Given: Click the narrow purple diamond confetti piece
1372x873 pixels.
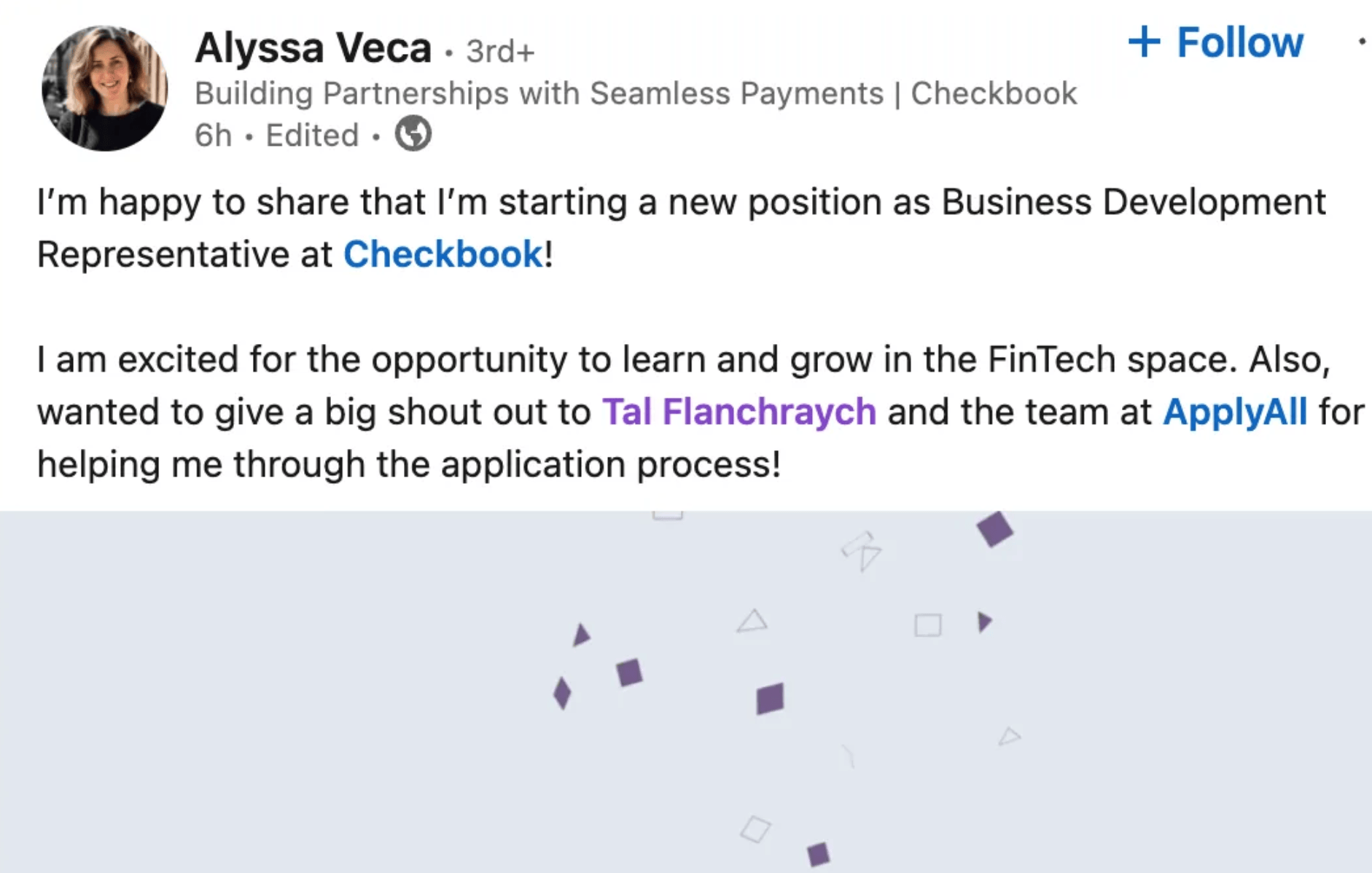Looking at the screenshot, I should click(562, 692).
